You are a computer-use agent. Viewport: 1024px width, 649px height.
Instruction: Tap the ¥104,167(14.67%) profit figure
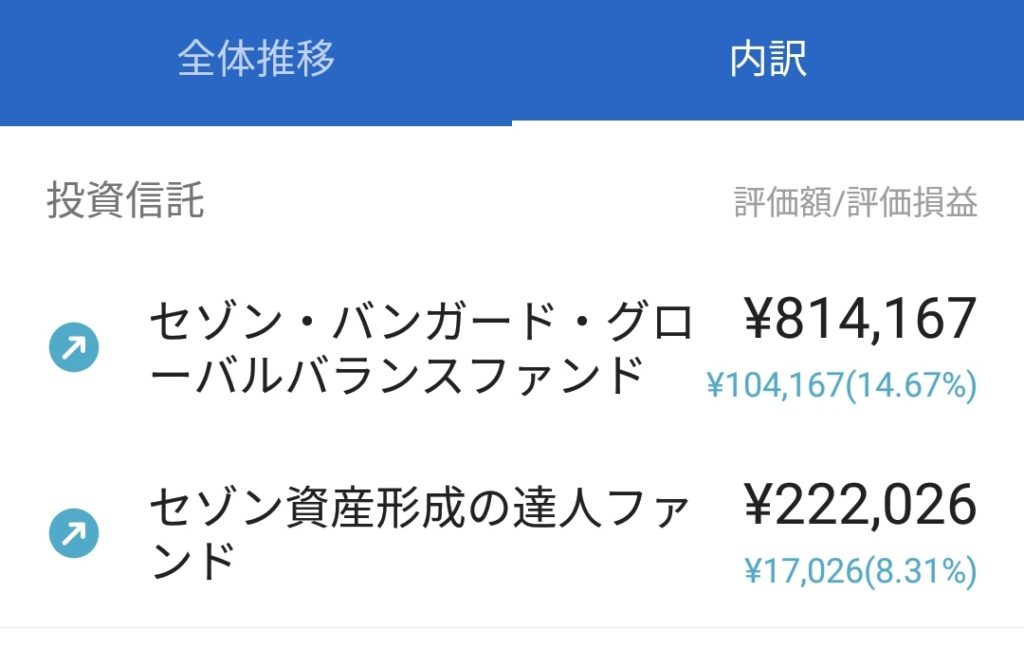point(842,385)
